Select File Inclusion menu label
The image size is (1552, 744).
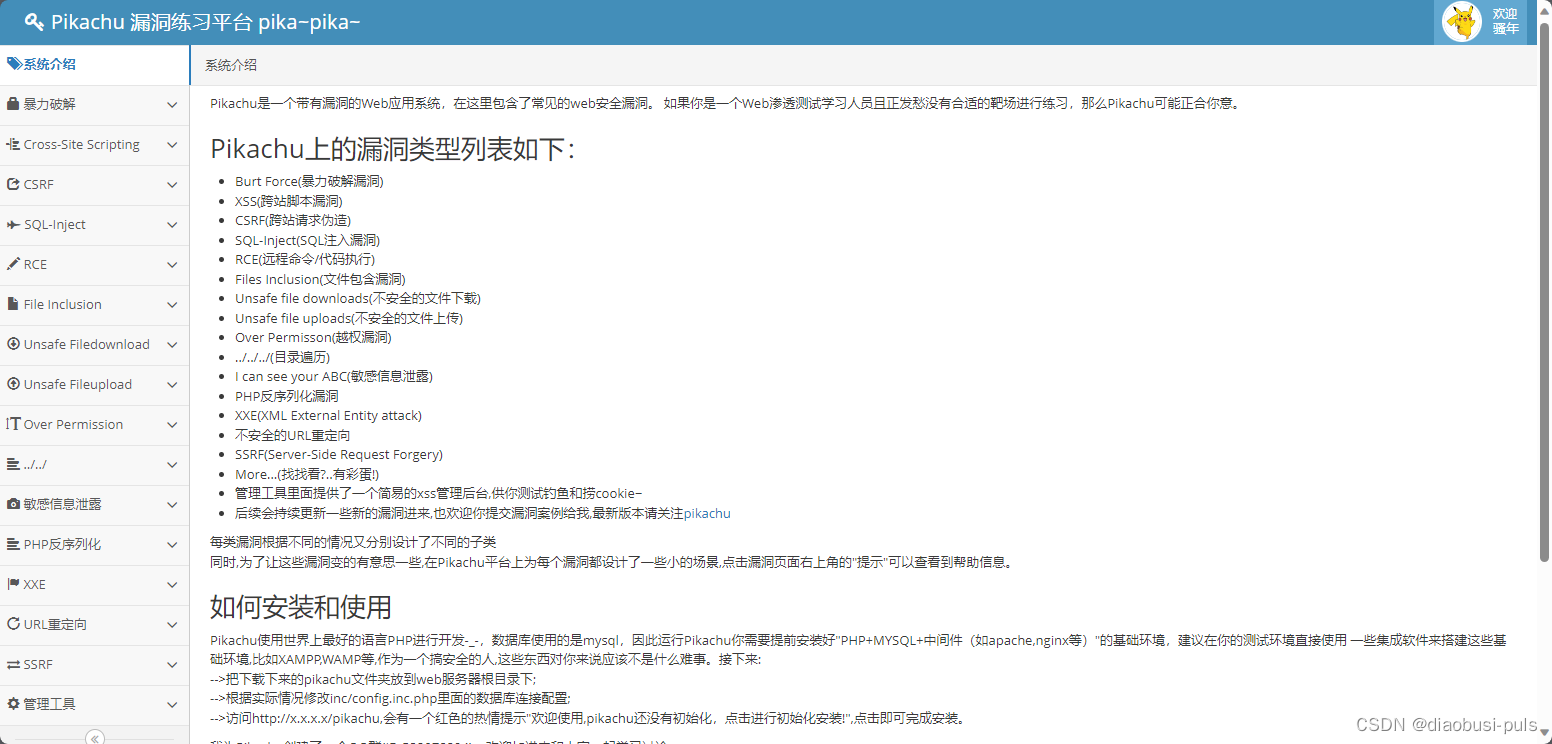[x=63, y=304]
